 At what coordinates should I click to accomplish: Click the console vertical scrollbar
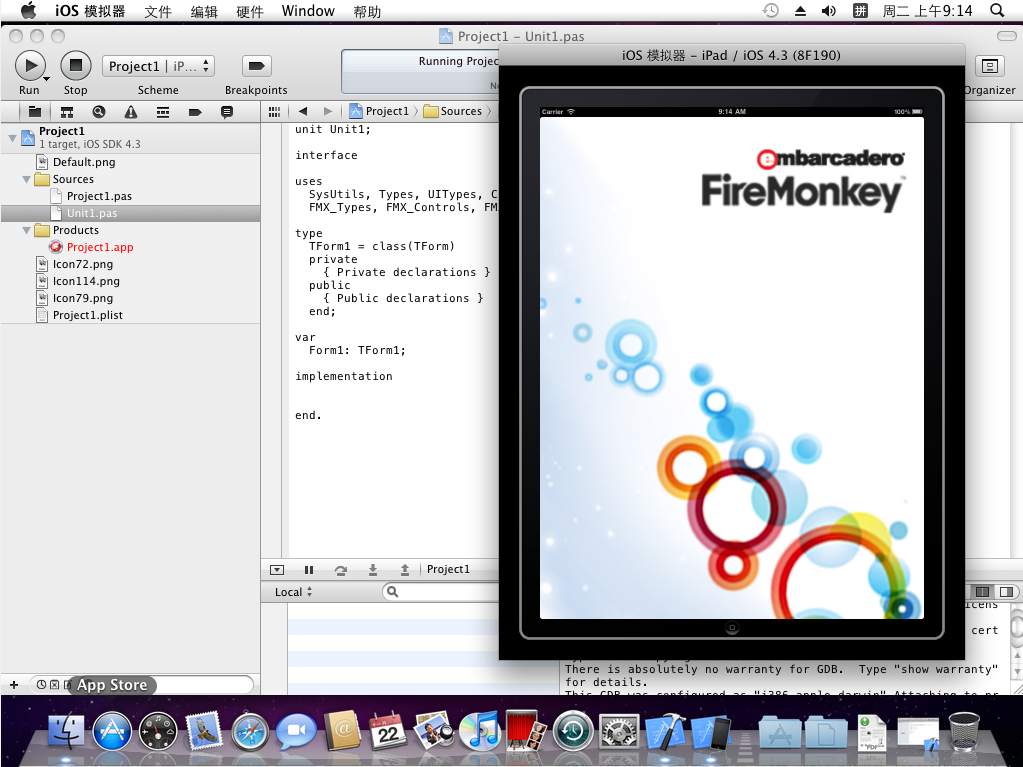pos(1016,639)
